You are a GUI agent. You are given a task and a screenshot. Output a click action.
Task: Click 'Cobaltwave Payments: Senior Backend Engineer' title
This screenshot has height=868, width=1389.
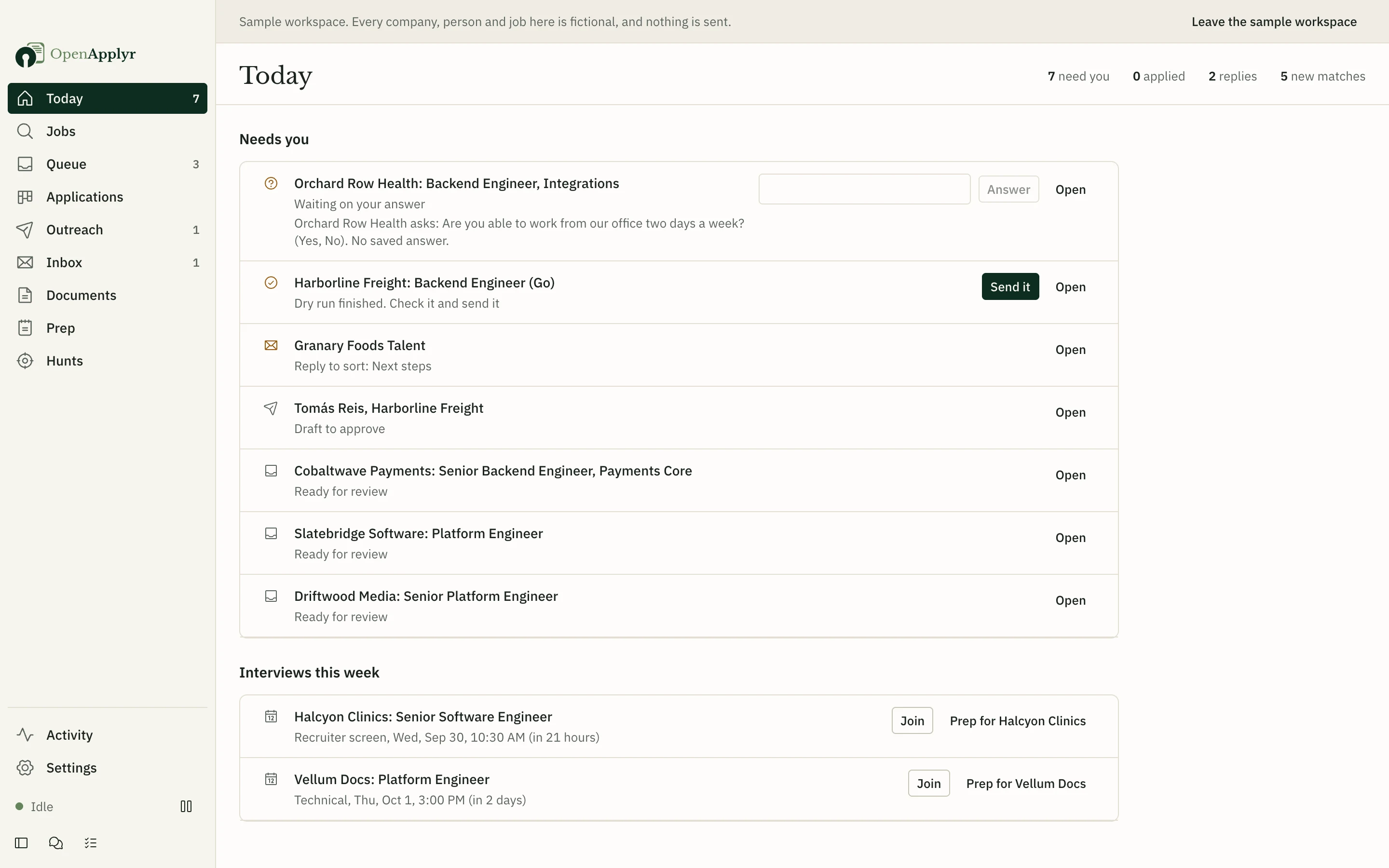[493, 471]
